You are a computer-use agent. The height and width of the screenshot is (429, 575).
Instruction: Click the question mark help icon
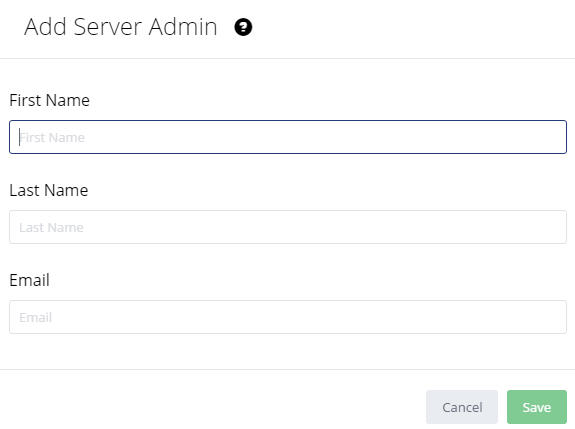coord(243,27)
